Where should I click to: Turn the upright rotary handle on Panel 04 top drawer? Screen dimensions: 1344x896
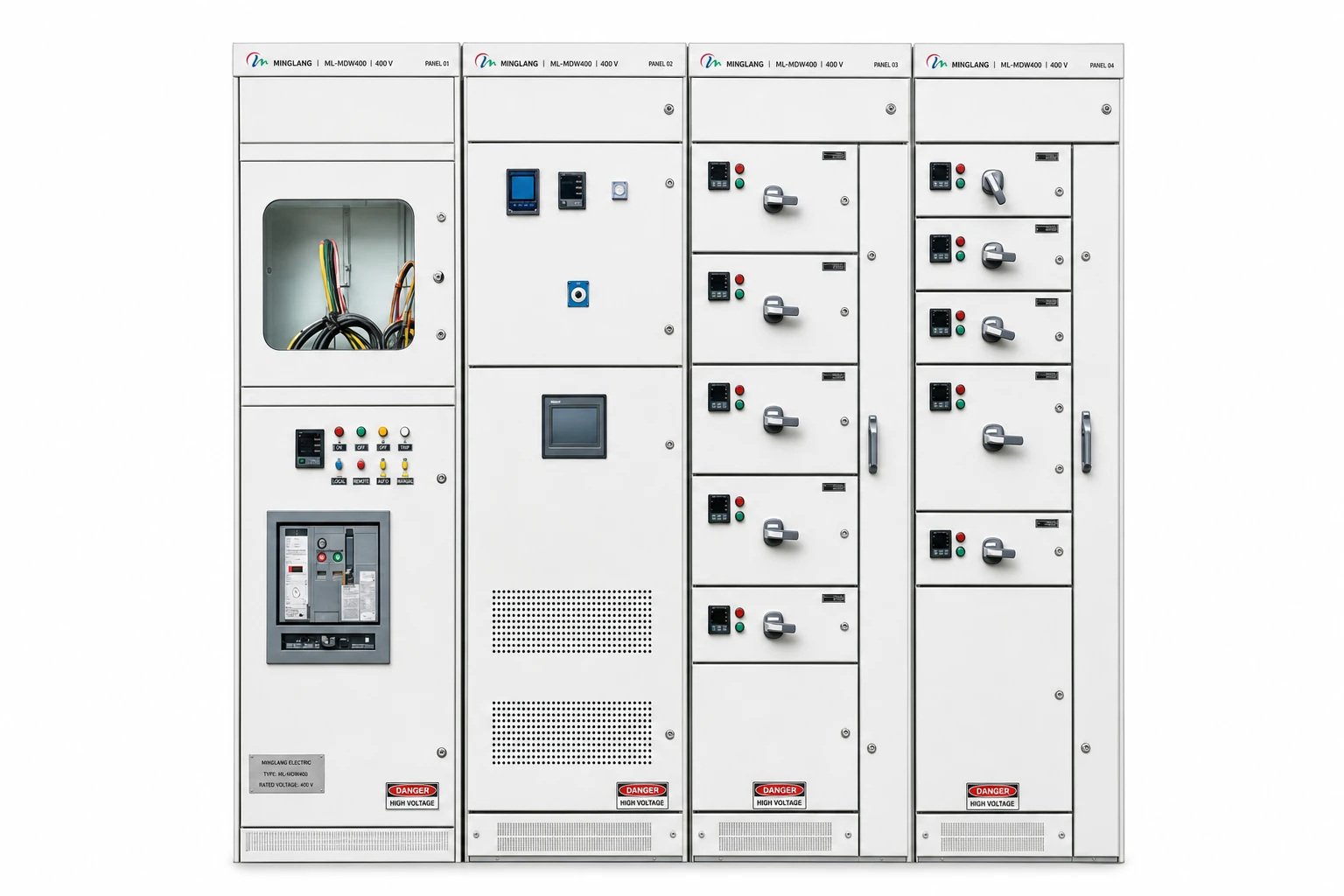(x=994, y=186)
